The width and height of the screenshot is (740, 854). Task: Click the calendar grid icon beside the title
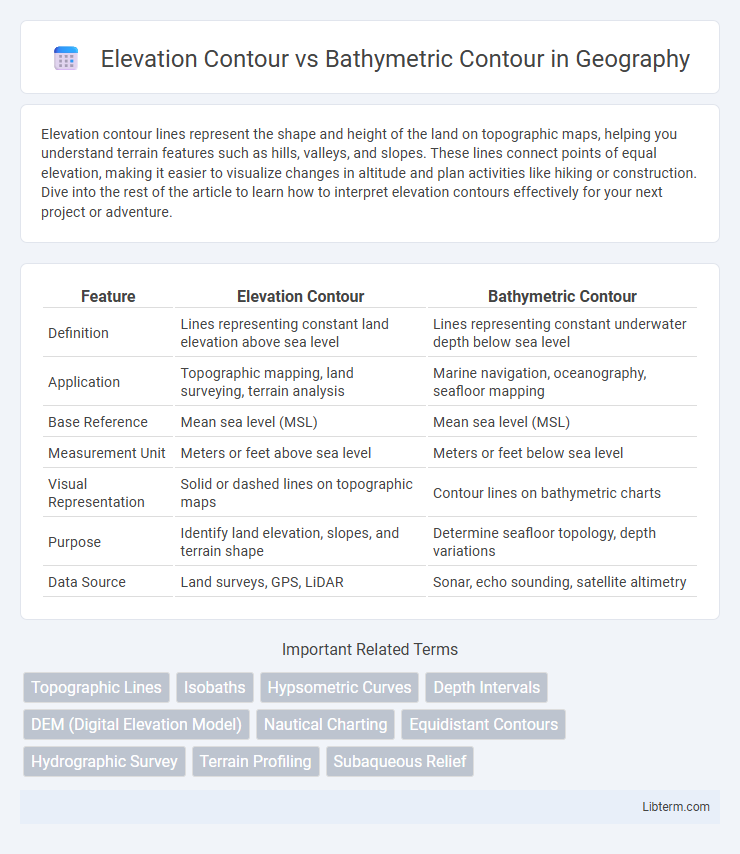66,59
